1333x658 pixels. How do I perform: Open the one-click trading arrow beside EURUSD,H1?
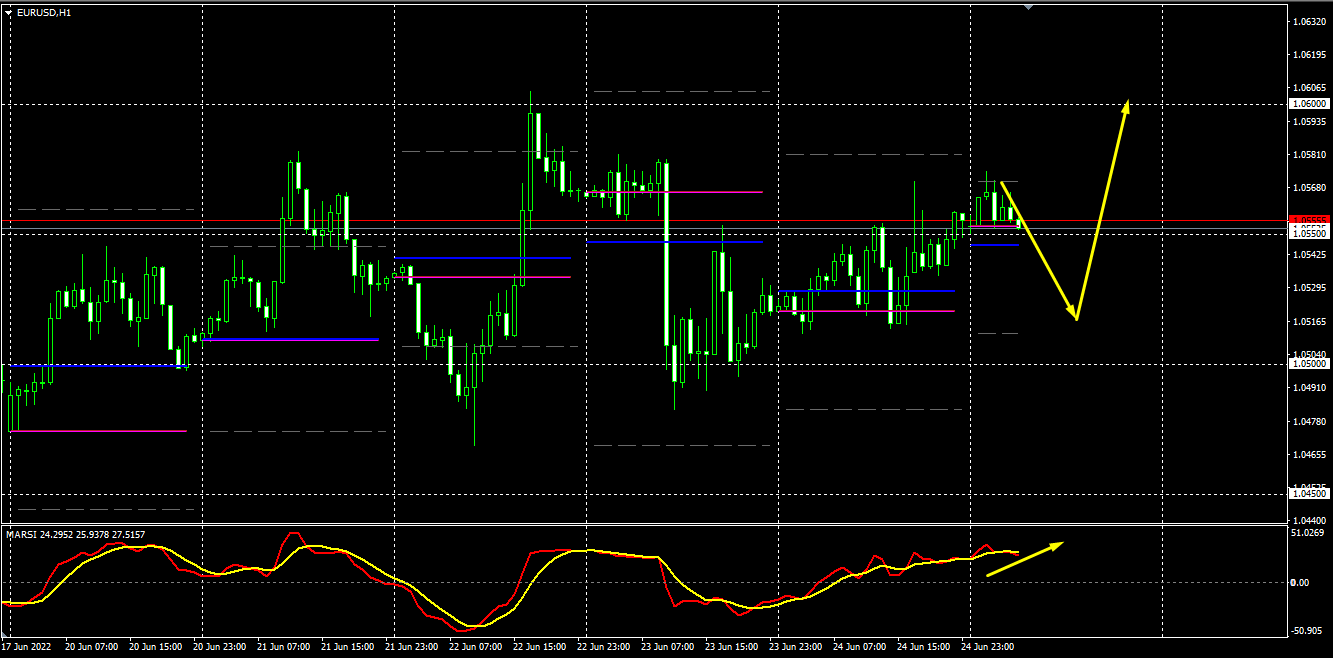(9, 12)
